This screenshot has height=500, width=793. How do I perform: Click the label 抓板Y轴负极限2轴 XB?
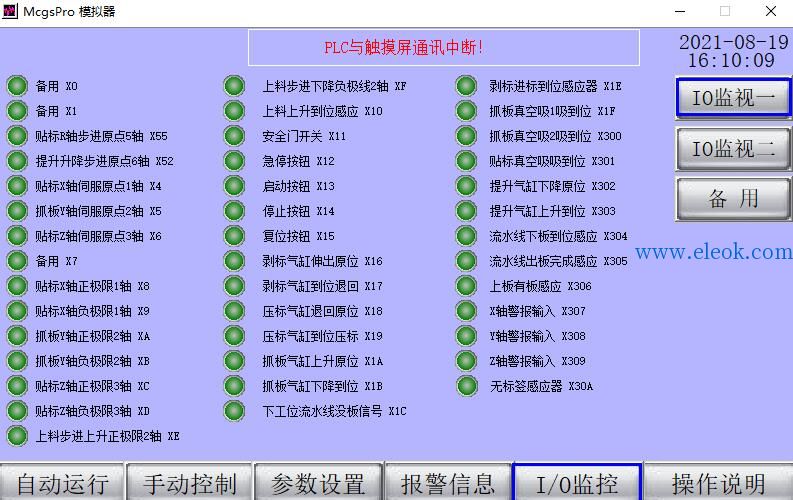92,361
